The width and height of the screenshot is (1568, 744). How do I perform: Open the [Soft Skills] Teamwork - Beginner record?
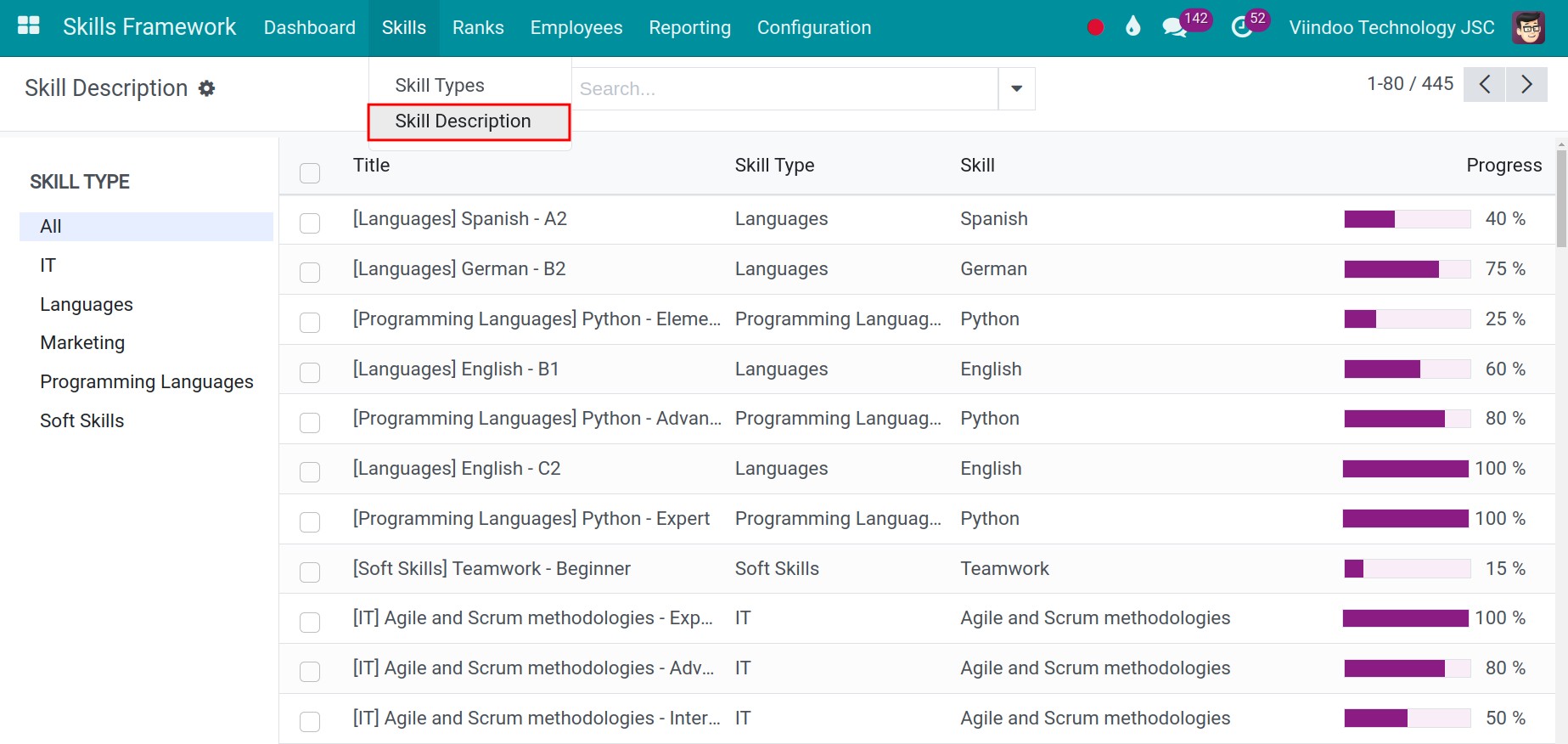click(492, 569)
